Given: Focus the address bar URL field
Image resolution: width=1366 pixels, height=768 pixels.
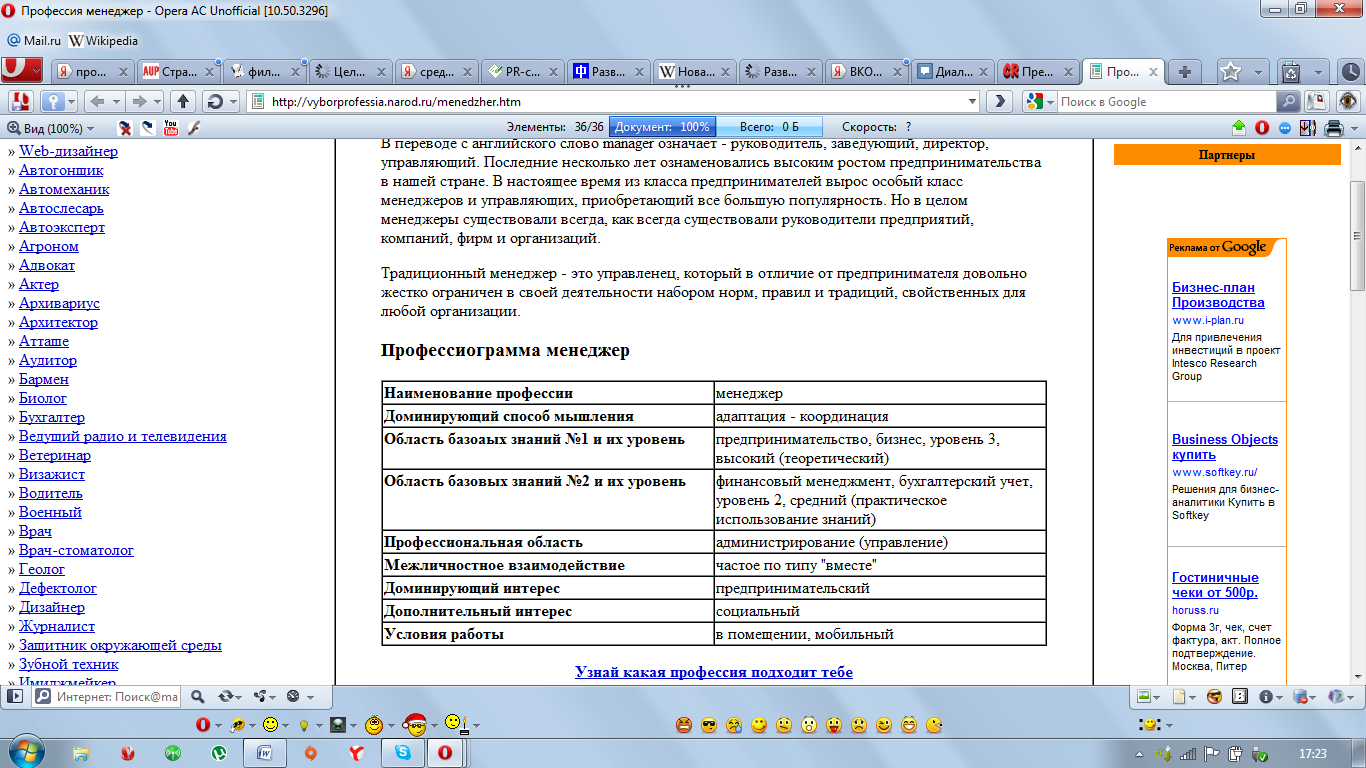Looking at the screenshot, I should point(612,101).
